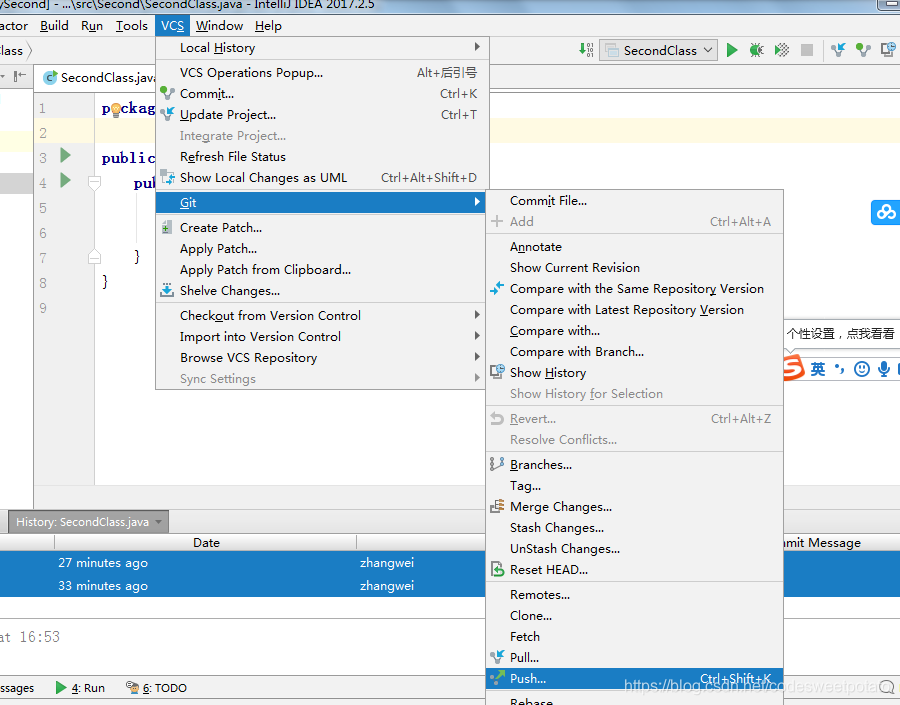Select Tag... in Git submenu
Viewport: 900px width, 705px height.
click(634, 486)
